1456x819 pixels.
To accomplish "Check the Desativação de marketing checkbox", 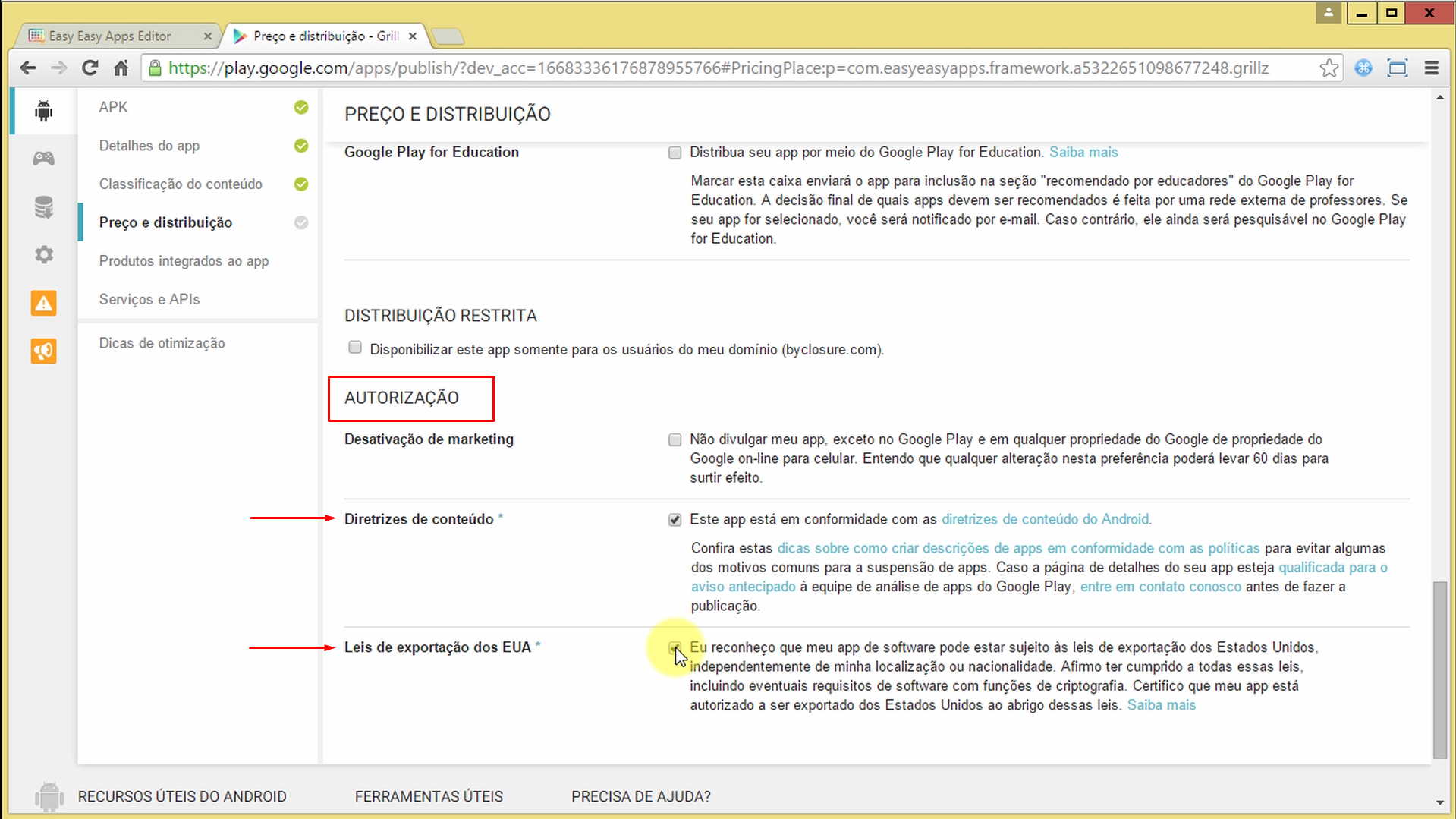I will [x=675, y=439].
